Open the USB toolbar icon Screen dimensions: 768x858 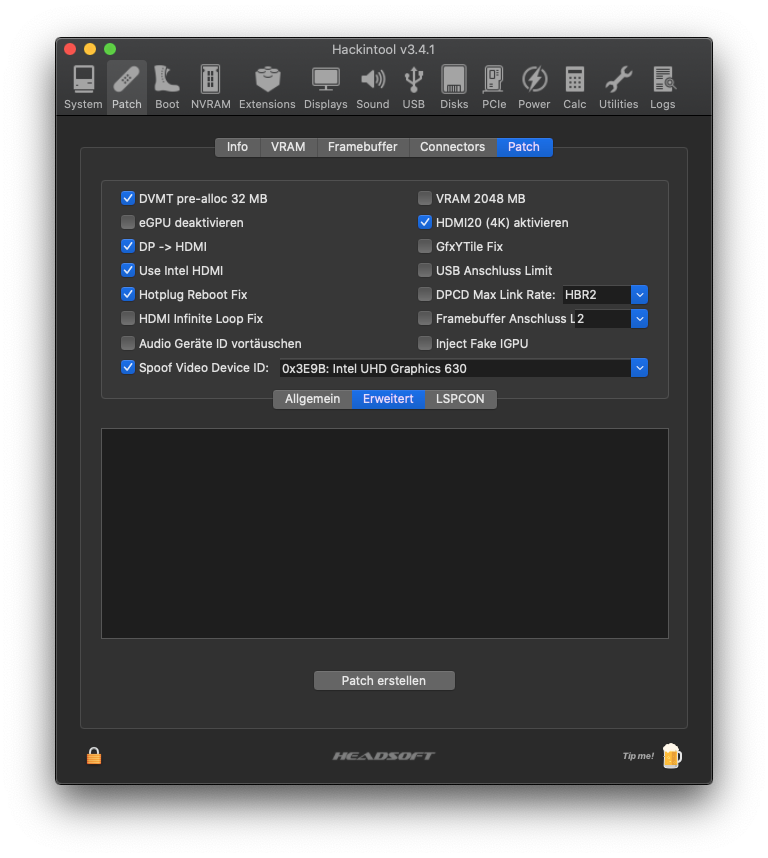point(414,88)
